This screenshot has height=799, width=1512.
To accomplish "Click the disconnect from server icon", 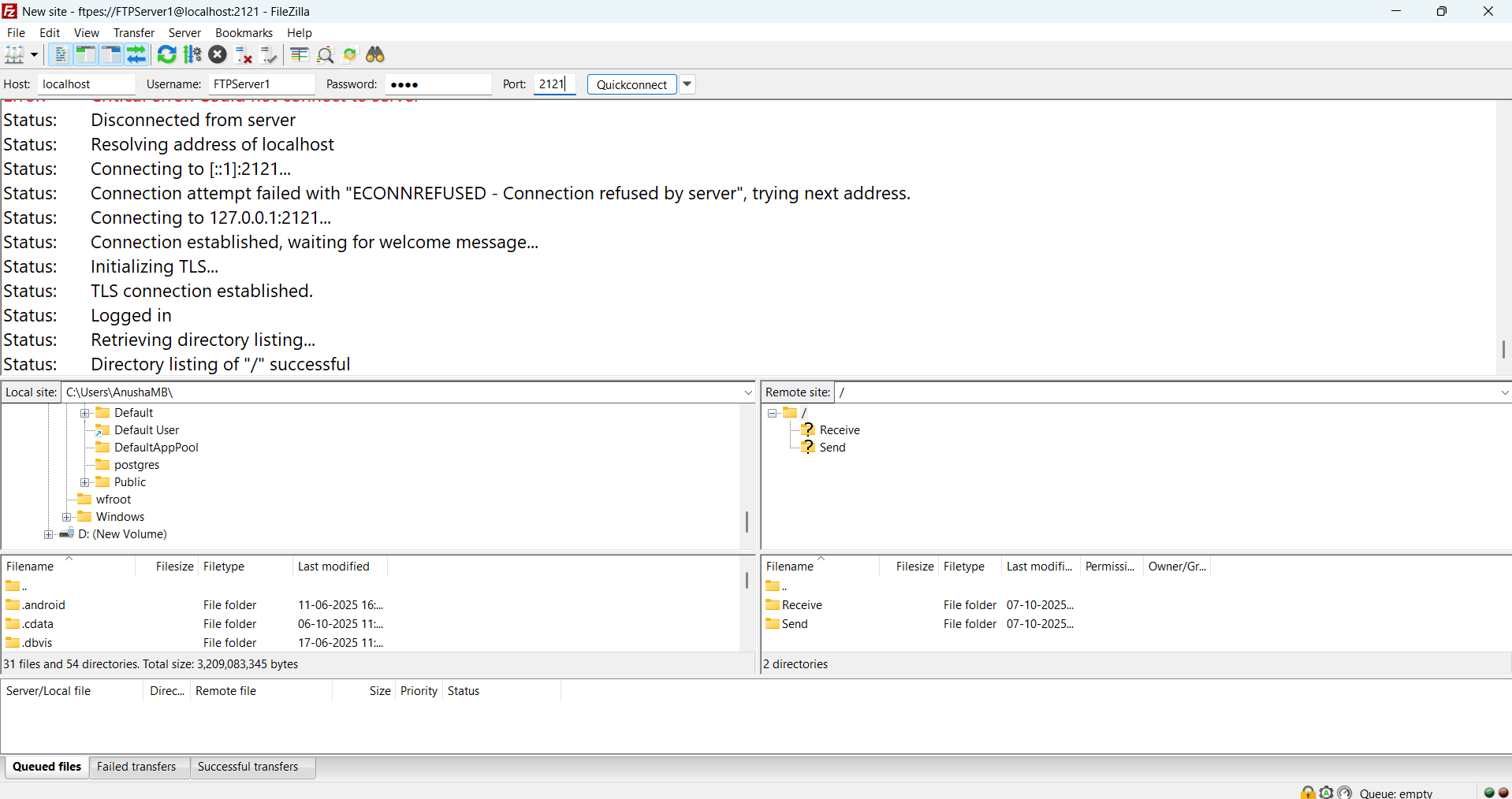I will [244, 54].
